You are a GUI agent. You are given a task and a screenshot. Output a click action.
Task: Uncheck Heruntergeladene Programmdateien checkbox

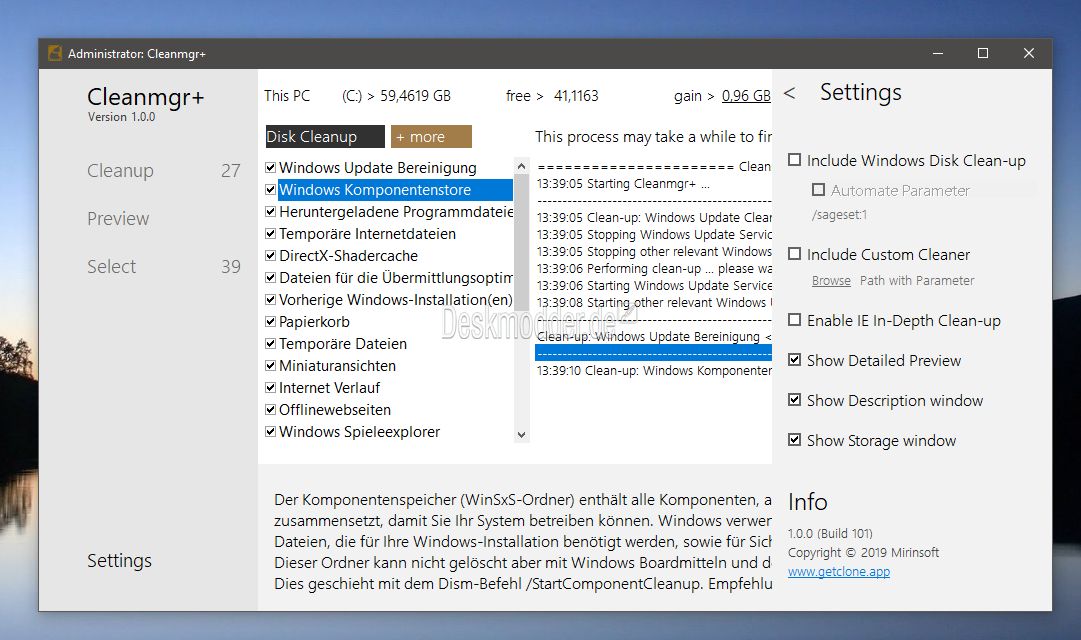pos(271,212)
